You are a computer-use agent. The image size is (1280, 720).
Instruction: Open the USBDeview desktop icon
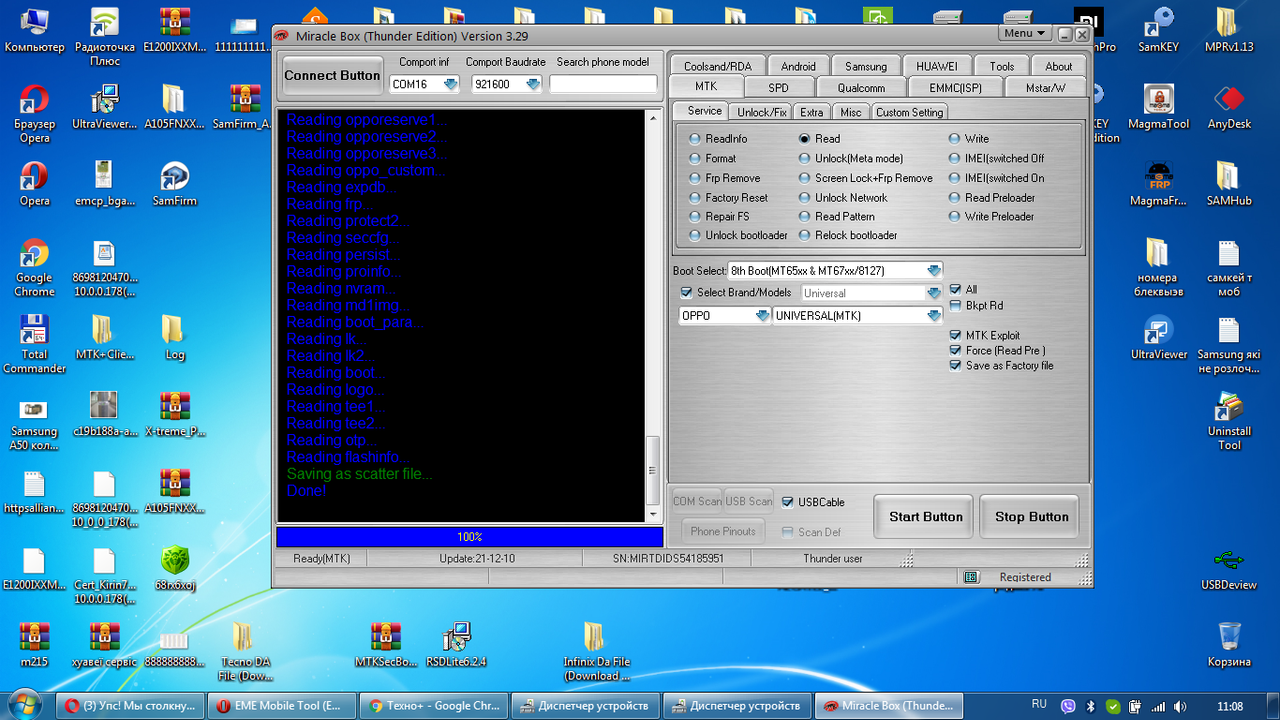[1229, 568]
